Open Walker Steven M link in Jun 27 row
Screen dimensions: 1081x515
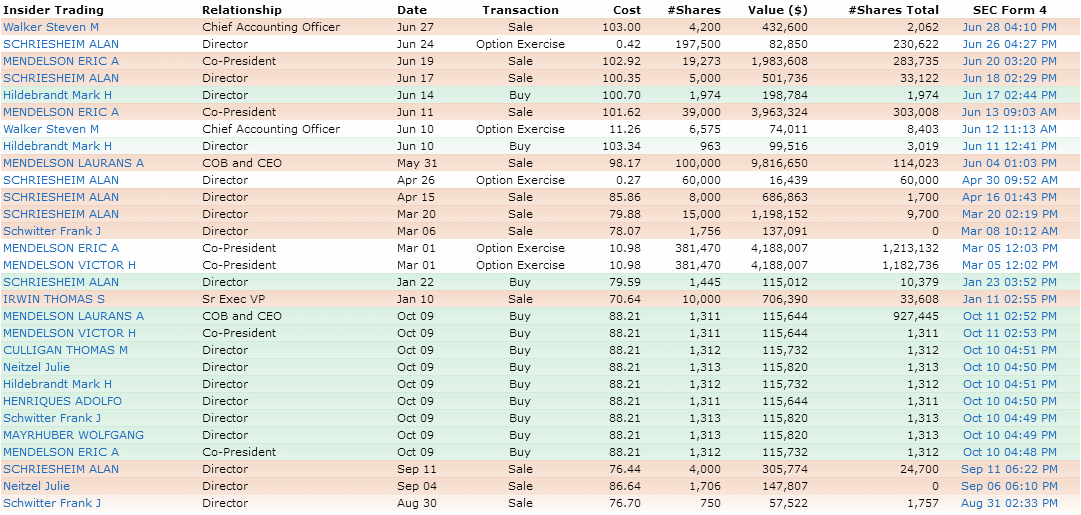(x=51, y=28)
